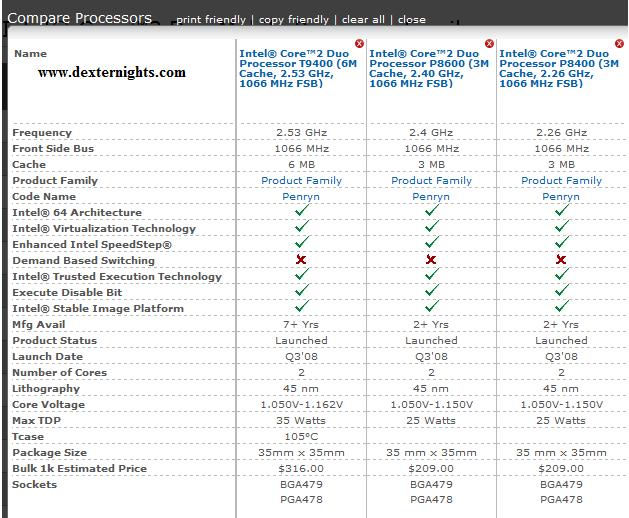The width and height of the screenshot is (629, 518).
Task: Click the Bulk 1k Estimated Price label
Action: pos(79,469)
